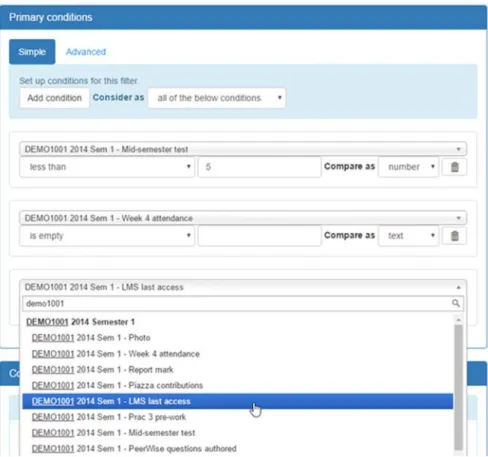Click the scrollbar up arrow in dropdown list

[458, 320]
